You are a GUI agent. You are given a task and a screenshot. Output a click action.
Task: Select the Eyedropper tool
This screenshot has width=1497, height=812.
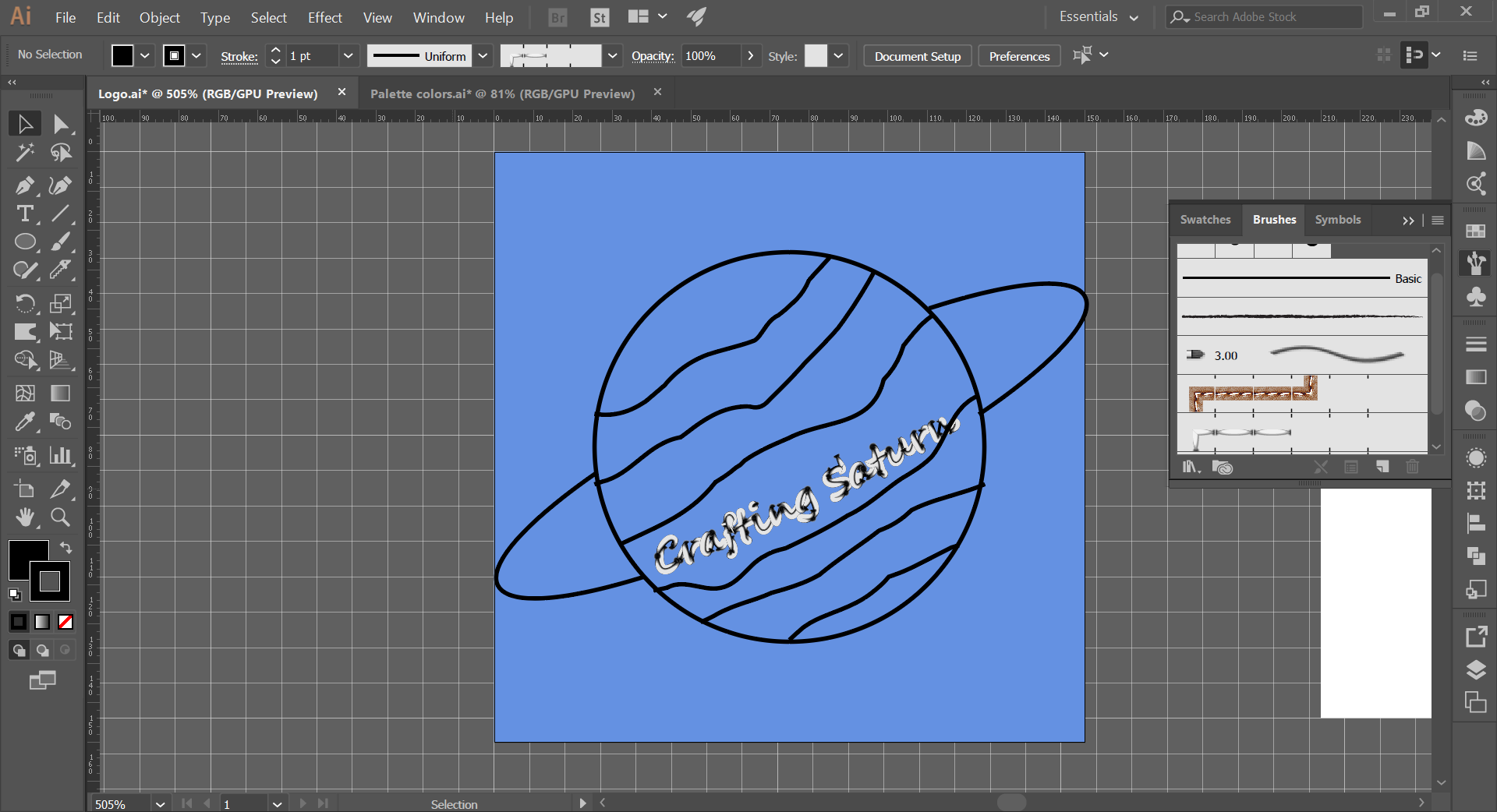tap(25, 422)
